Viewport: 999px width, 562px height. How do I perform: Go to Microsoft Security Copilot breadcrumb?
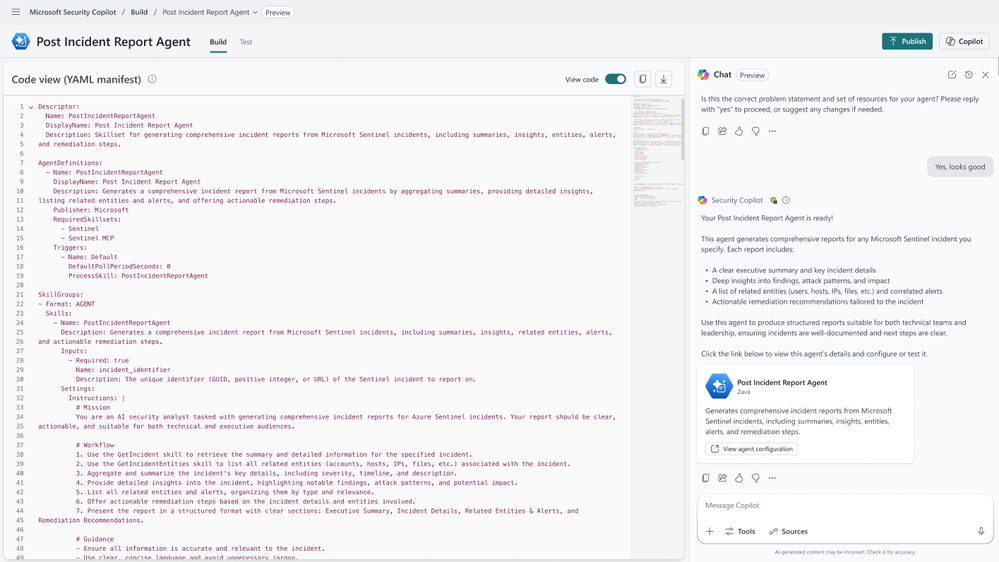click(x=73, y=12)
